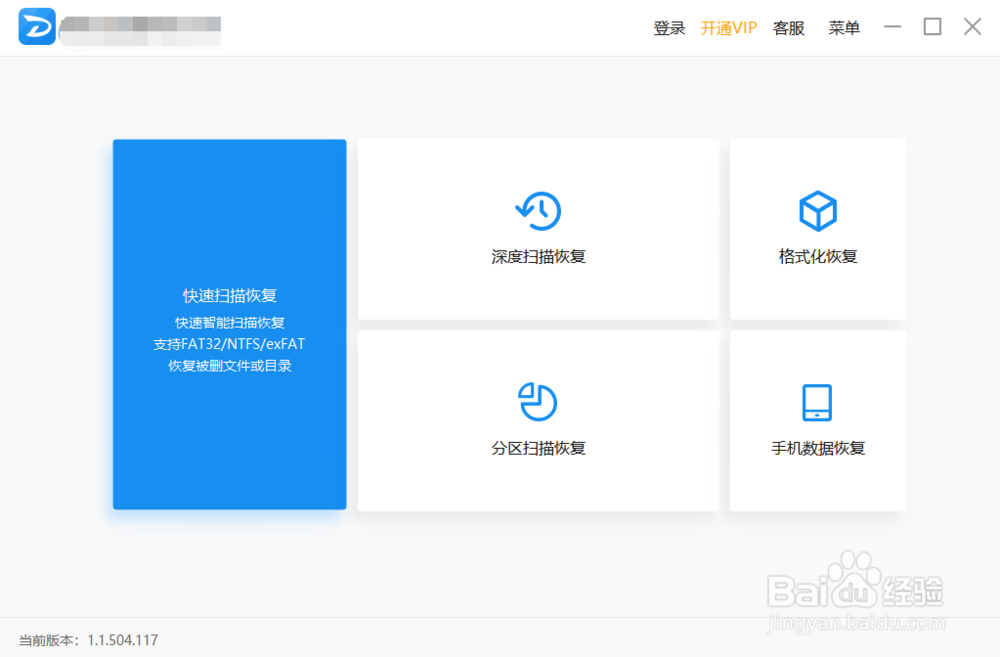Start 快速扫描恢复 from the blue card
Image resolution: width=1000 pixels, height=657 pixels.
pos(229,324)
